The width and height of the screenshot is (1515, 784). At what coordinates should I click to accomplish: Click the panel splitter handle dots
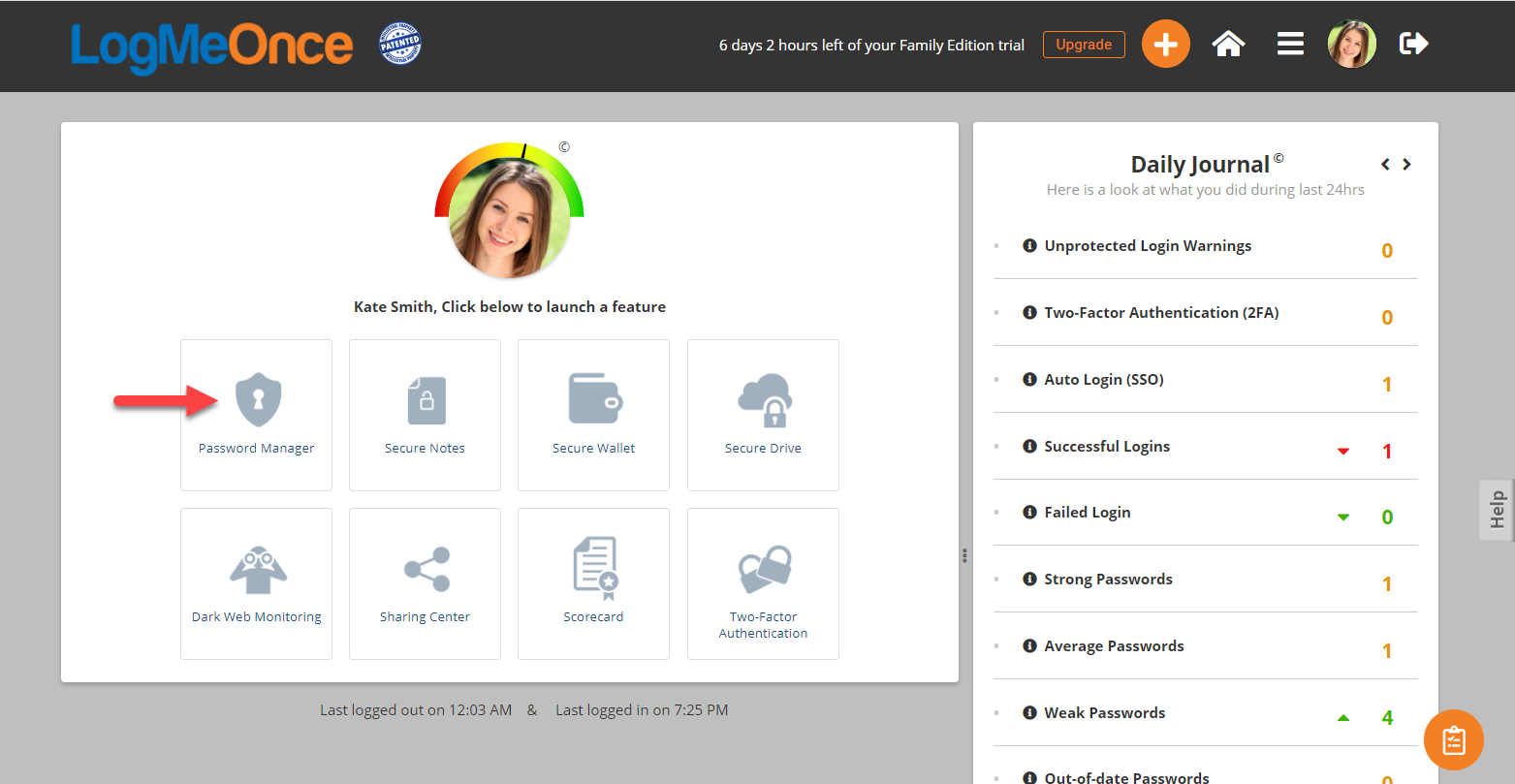[964, 555]
